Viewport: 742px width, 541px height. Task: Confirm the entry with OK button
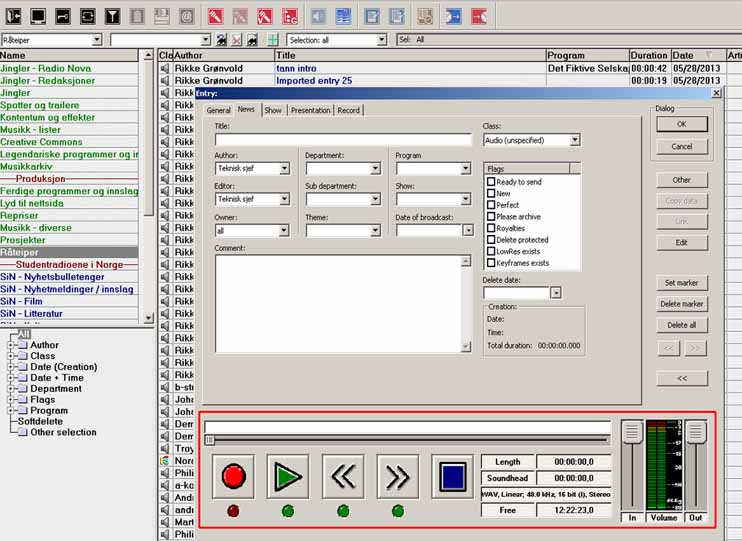681,124
